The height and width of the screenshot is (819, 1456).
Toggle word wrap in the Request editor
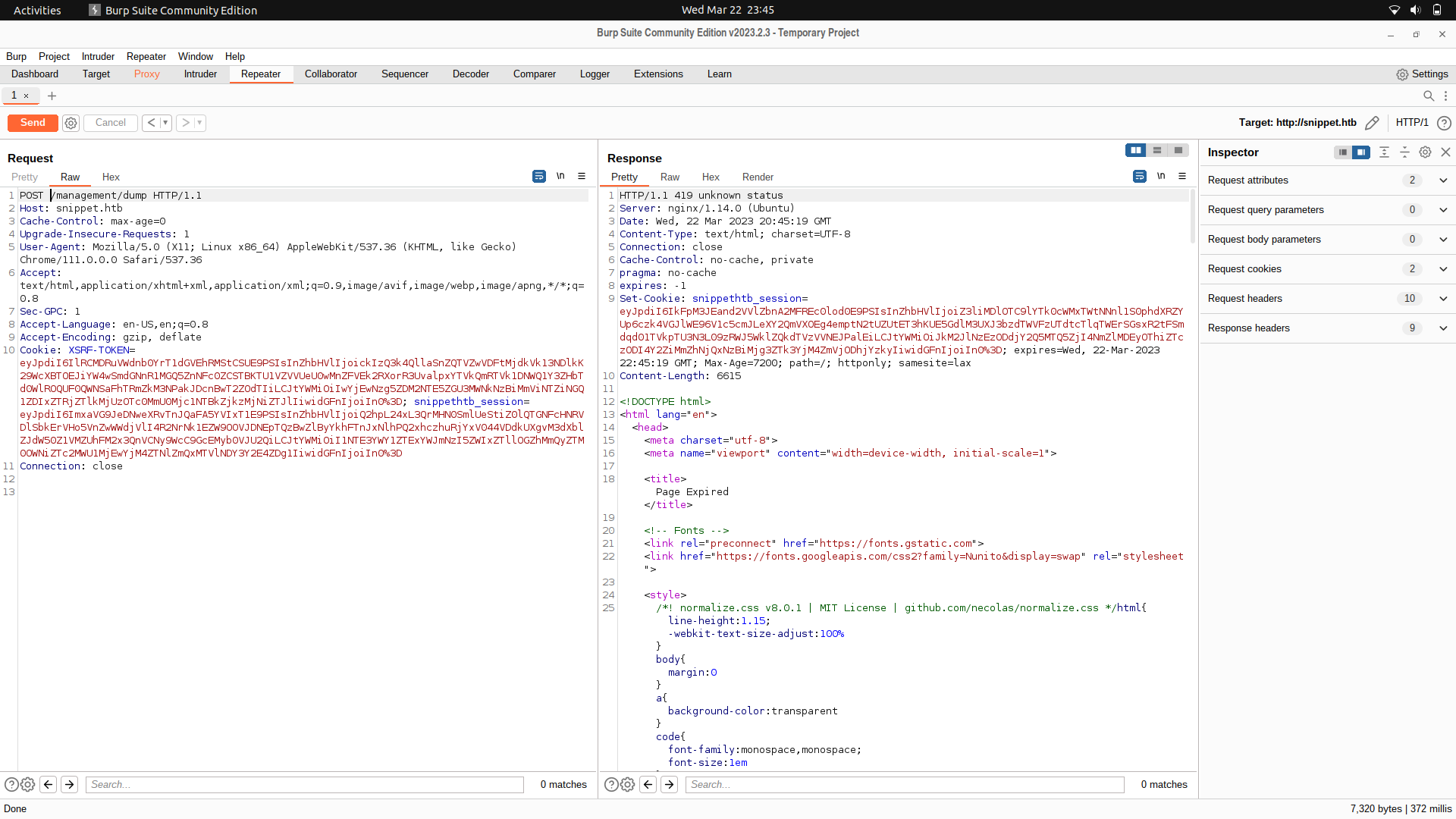coord(538,176)
